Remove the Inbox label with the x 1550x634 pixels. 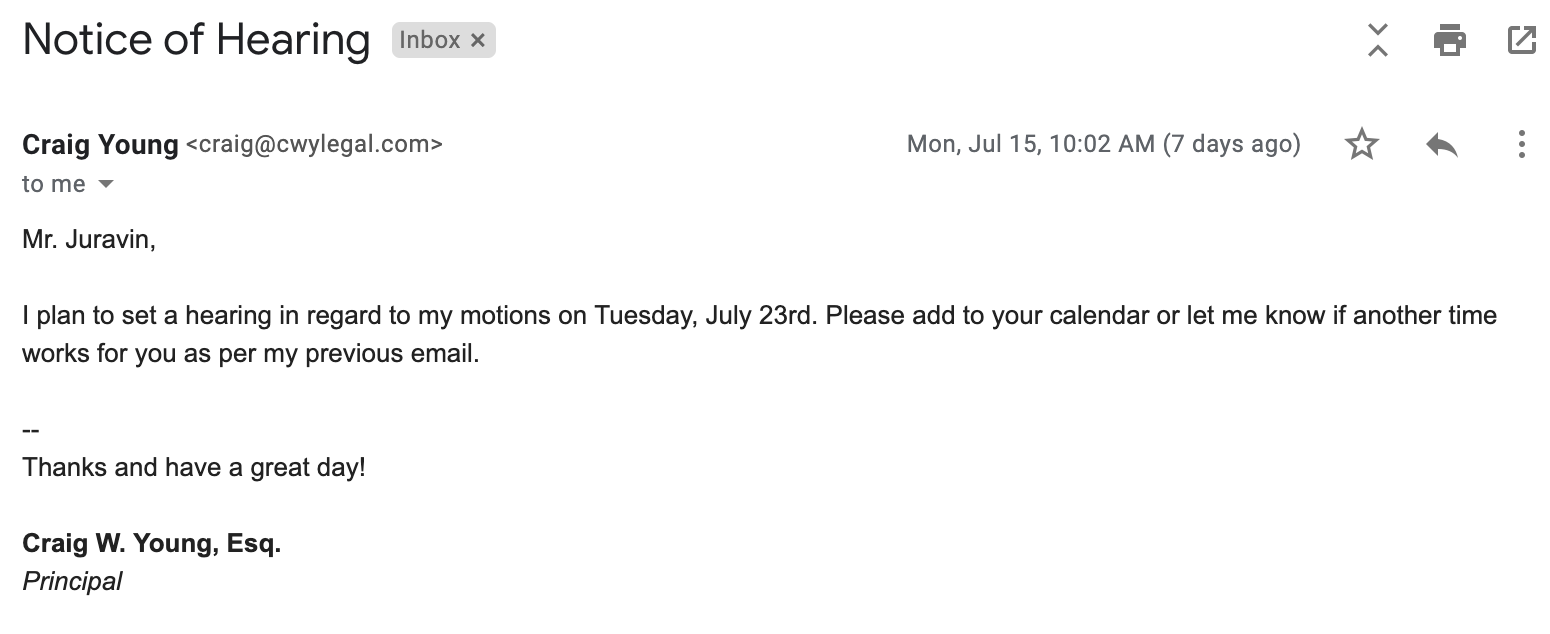[x=478, y=40]
